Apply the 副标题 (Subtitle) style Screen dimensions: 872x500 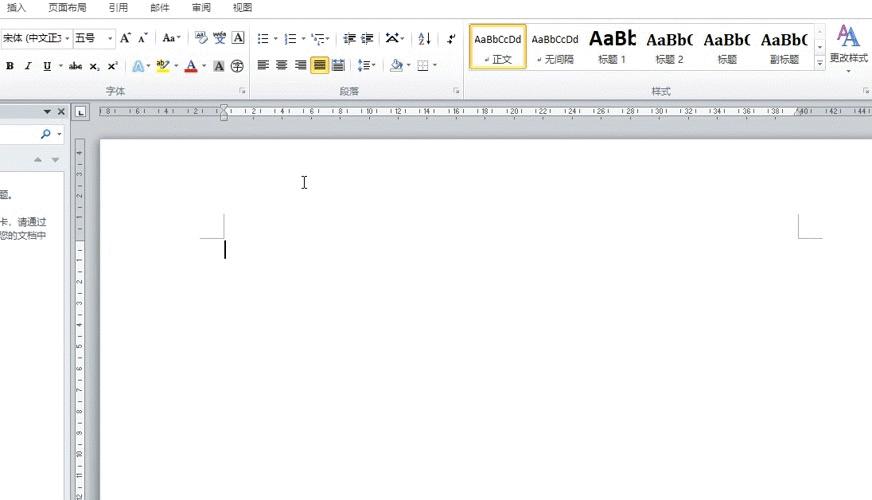pyautogui.click(x=784, y=47)
